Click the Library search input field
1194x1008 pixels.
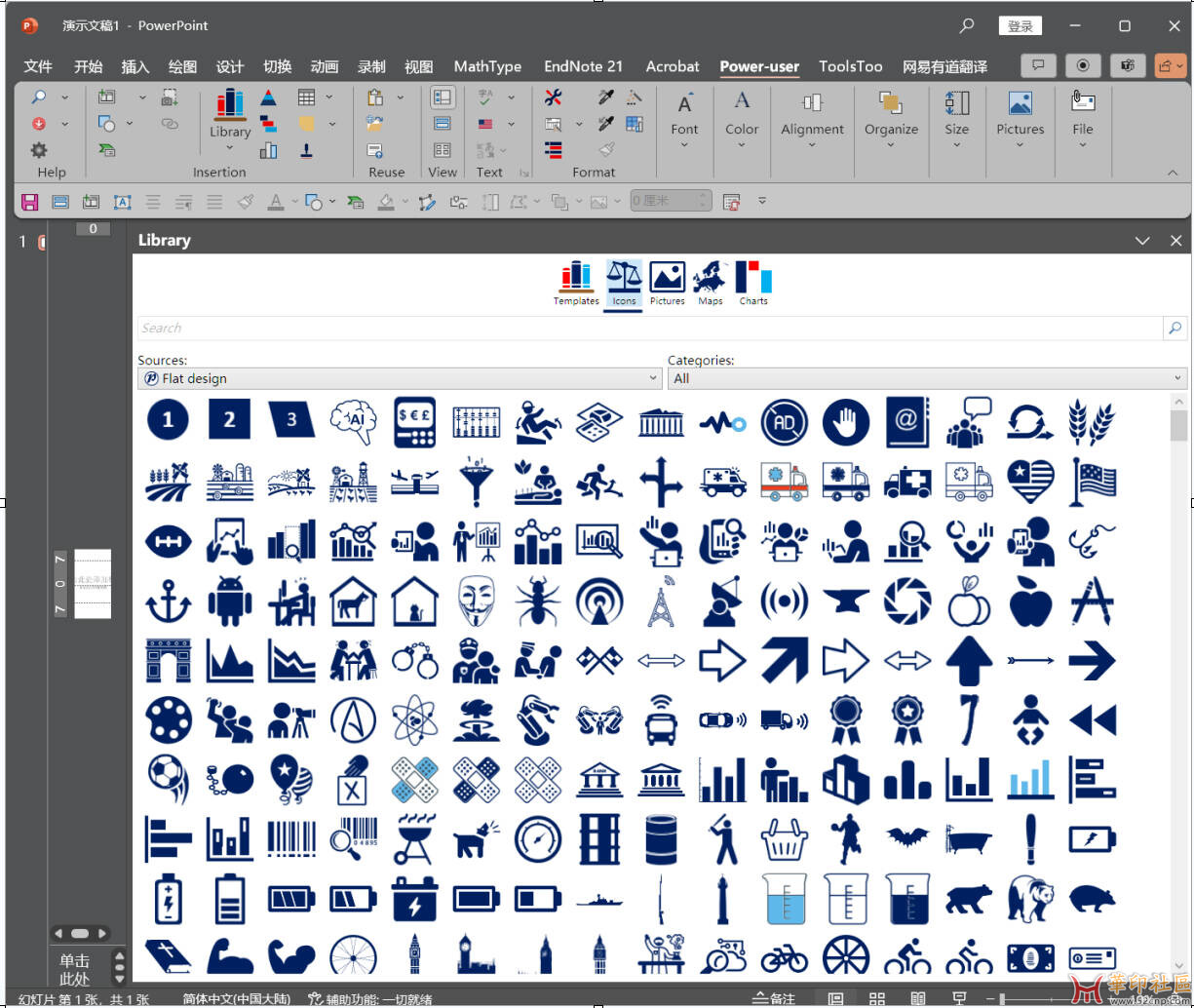pyautogui.click(x=648, y=329)
